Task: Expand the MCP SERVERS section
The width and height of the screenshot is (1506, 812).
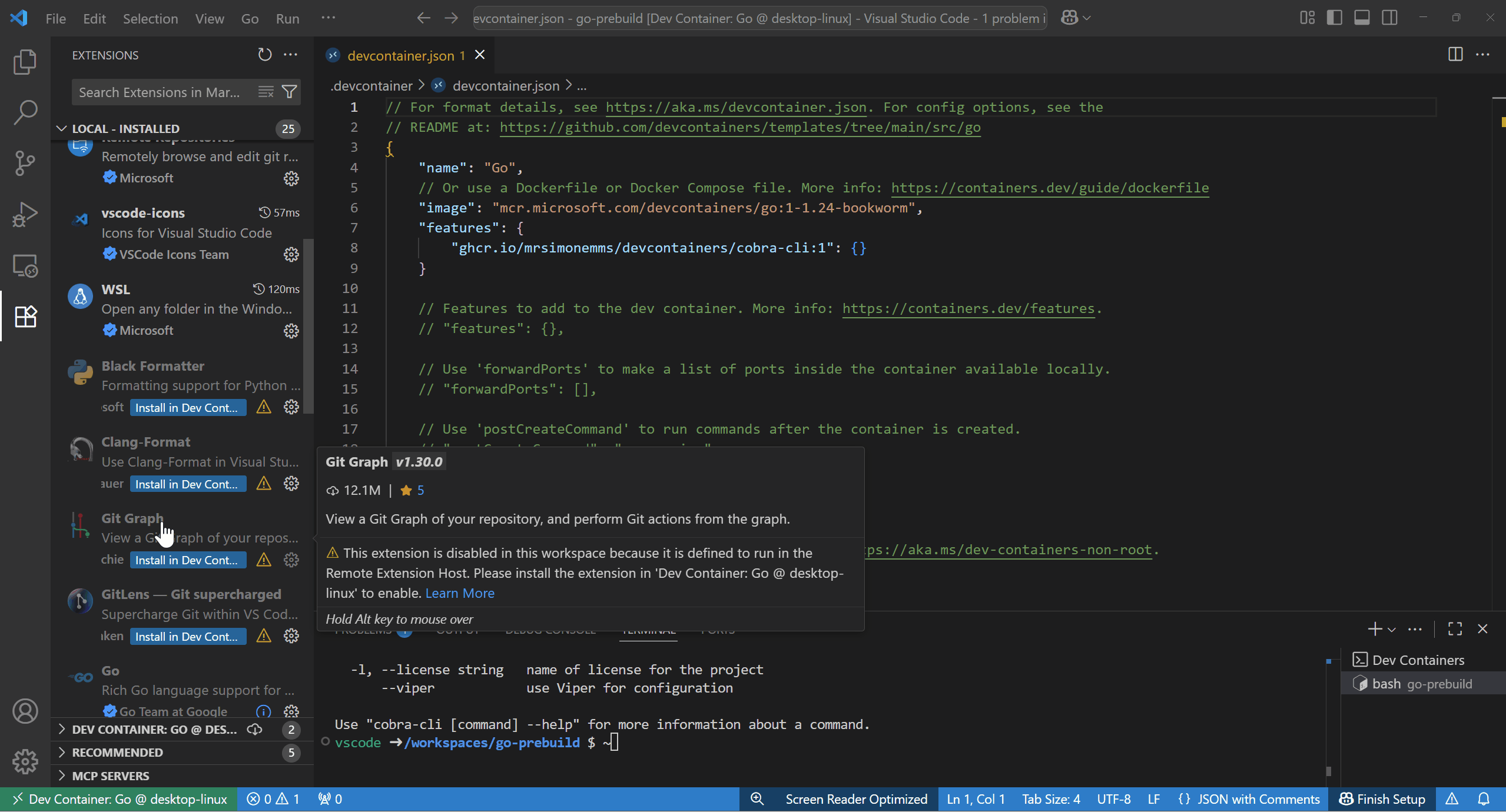Action: [x=183, y=776]
